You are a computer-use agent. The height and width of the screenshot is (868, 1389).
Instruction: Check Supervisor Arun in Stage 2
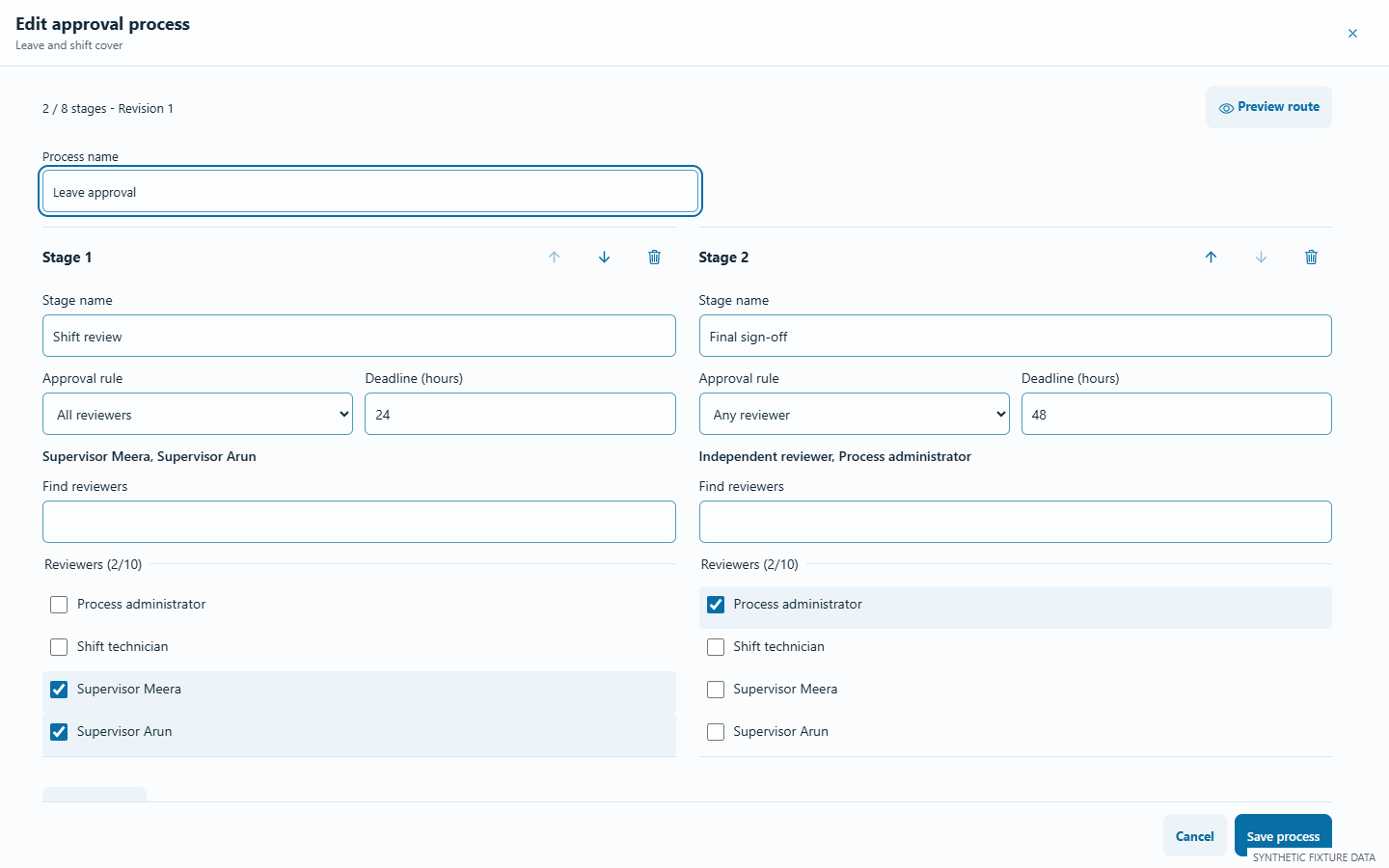[x=716, y=732]
